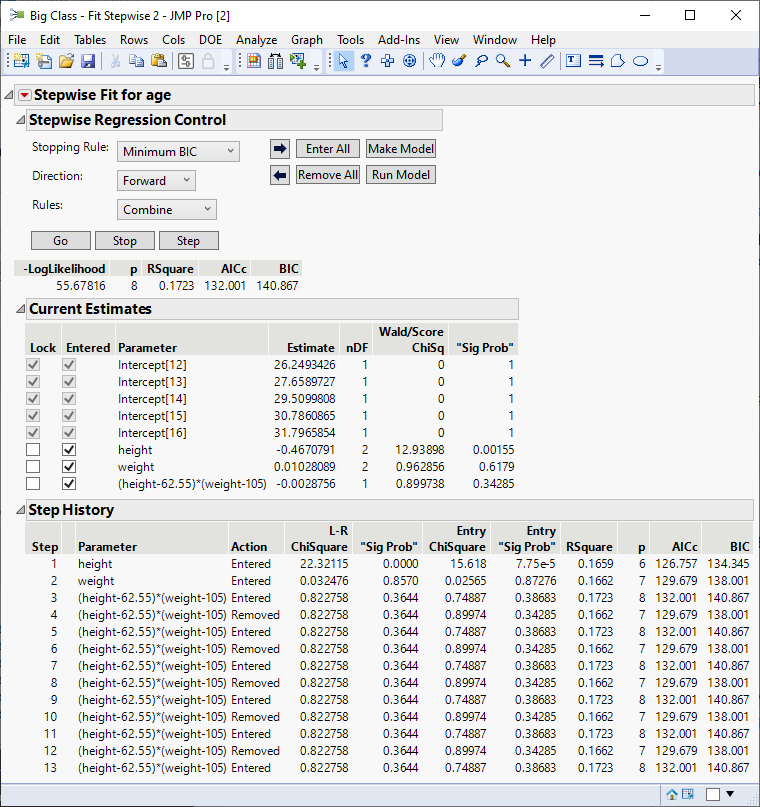Select the Crosshairs tool
Viewport: 760px width, 807px height.
[x=525, y=61]
